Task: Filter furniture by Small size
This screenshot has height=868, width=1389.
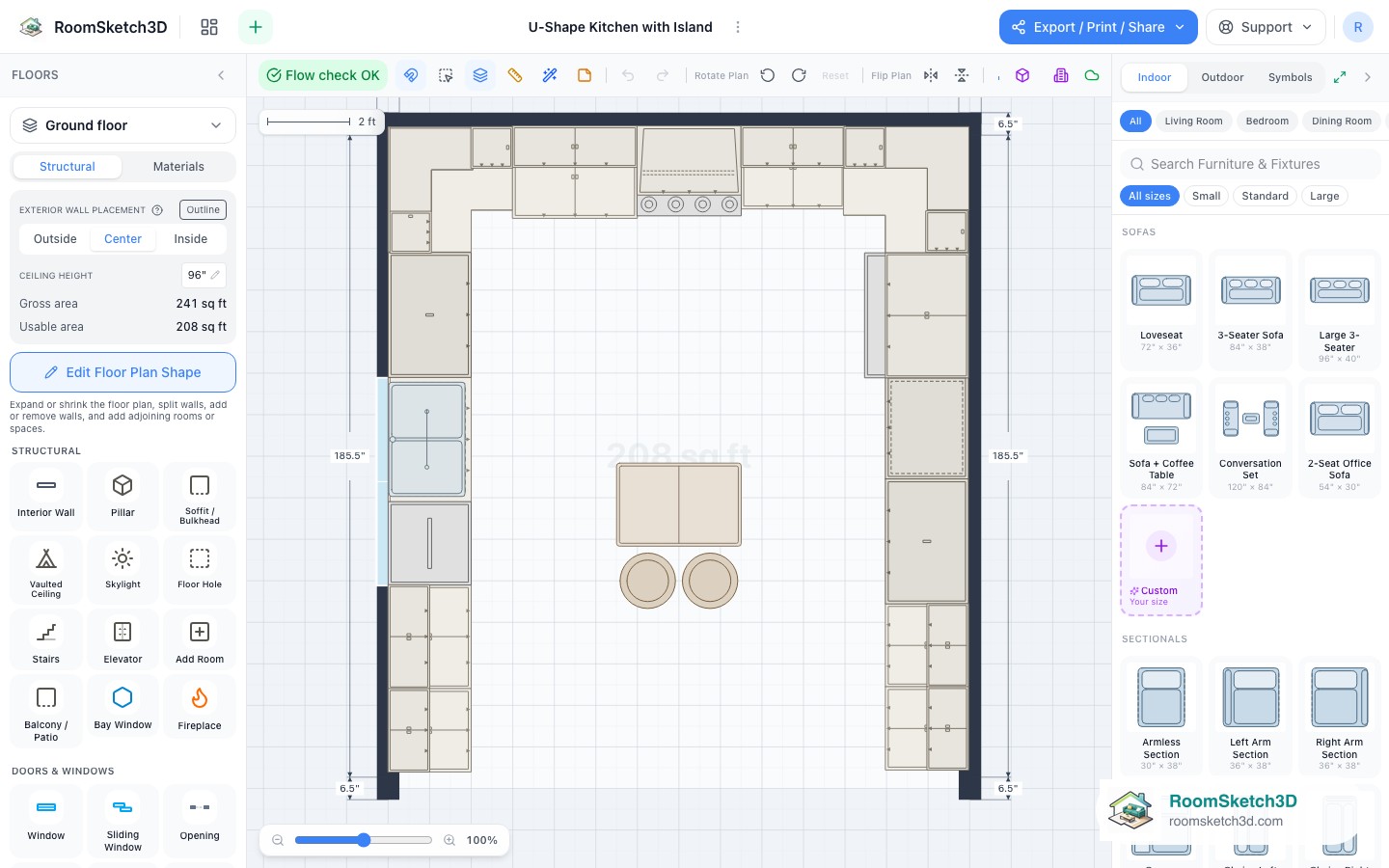Action: [1207, 196]
